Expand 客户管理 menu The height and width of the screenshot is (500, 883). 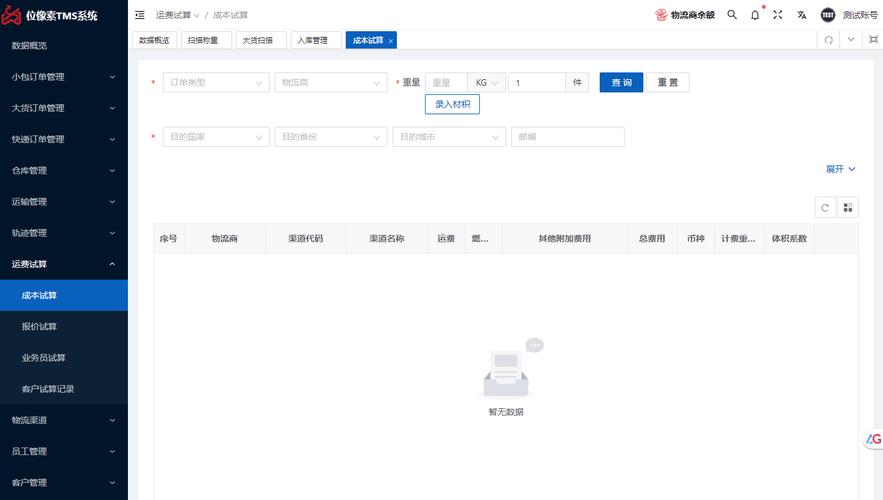click(64, 483)
